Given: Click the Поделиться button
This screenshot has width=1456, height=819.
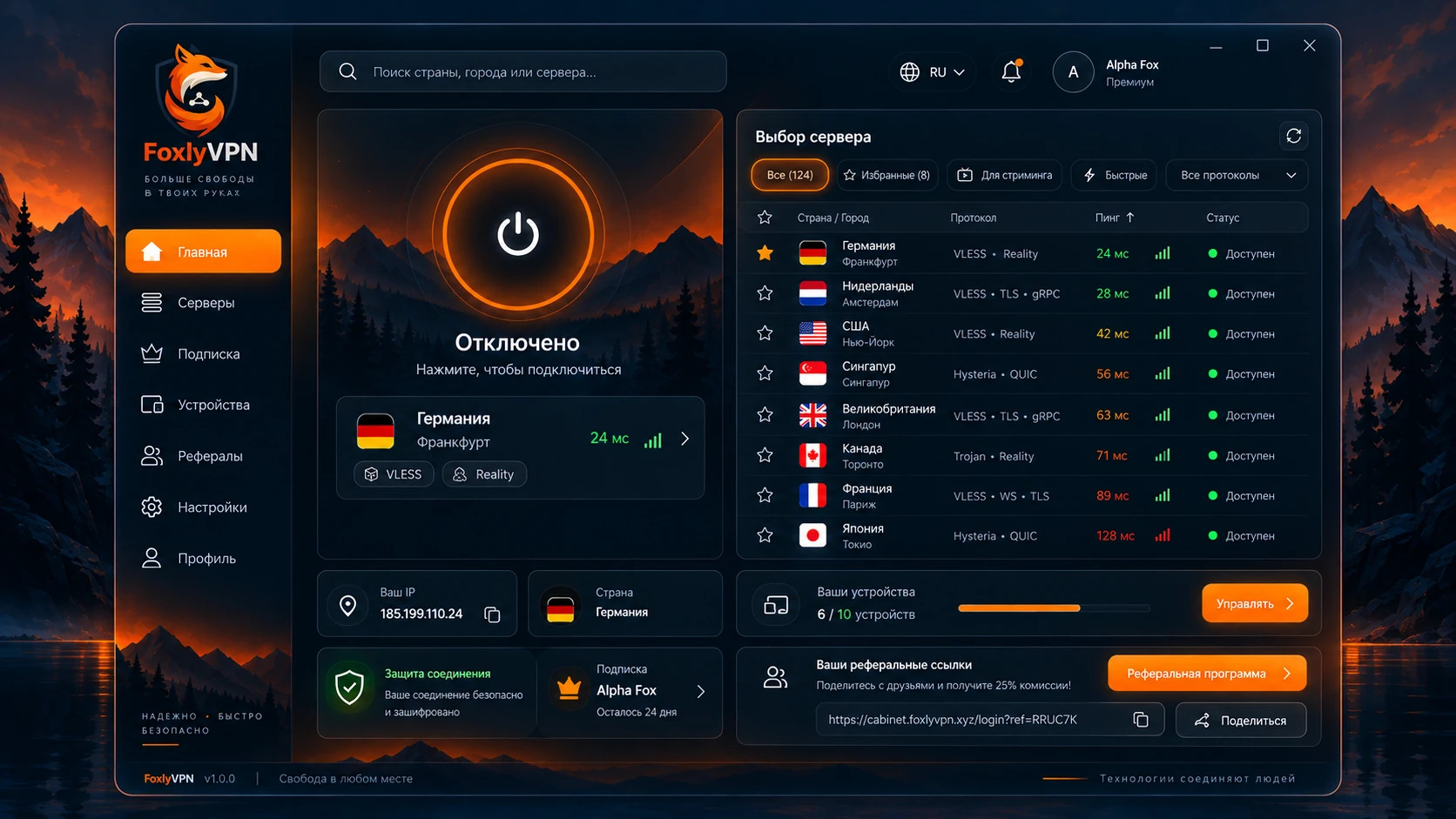Looking at the screenshot, I should pos(1241,720).
